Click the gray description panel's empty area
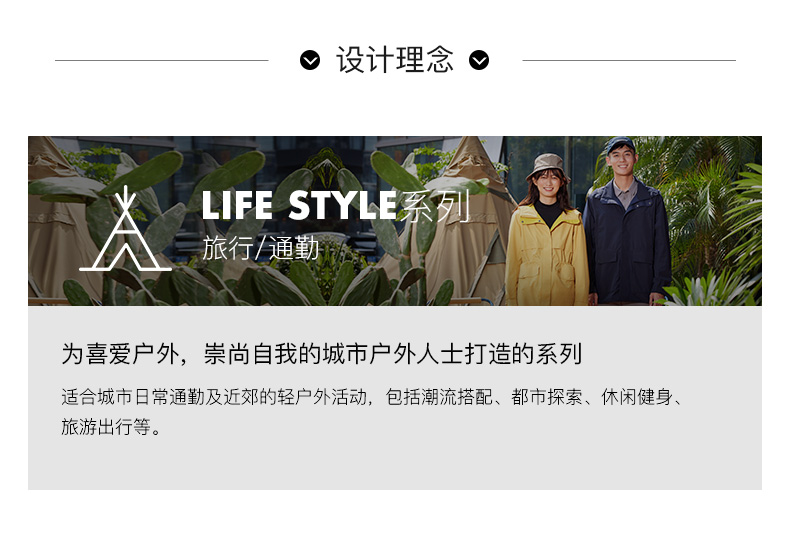 pyautogui.click(x=395, y=463)
